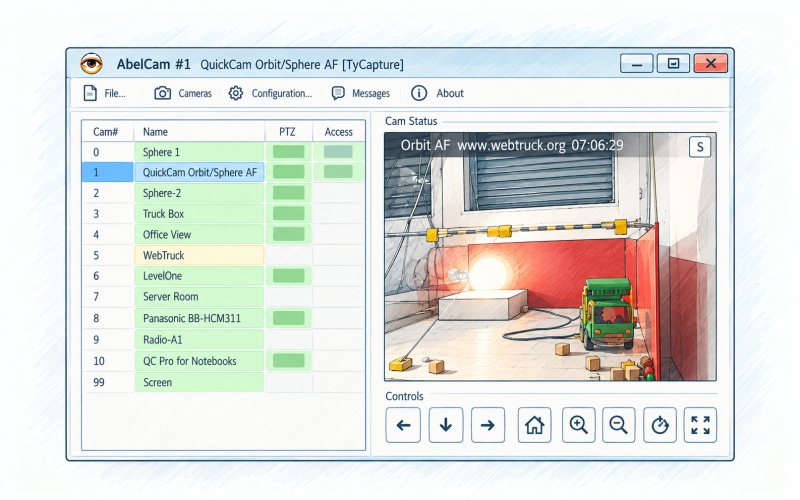Viewport: 800px width, 500px height.
Task: Tilt camera down with arrow button
Action: pos(446,424)
